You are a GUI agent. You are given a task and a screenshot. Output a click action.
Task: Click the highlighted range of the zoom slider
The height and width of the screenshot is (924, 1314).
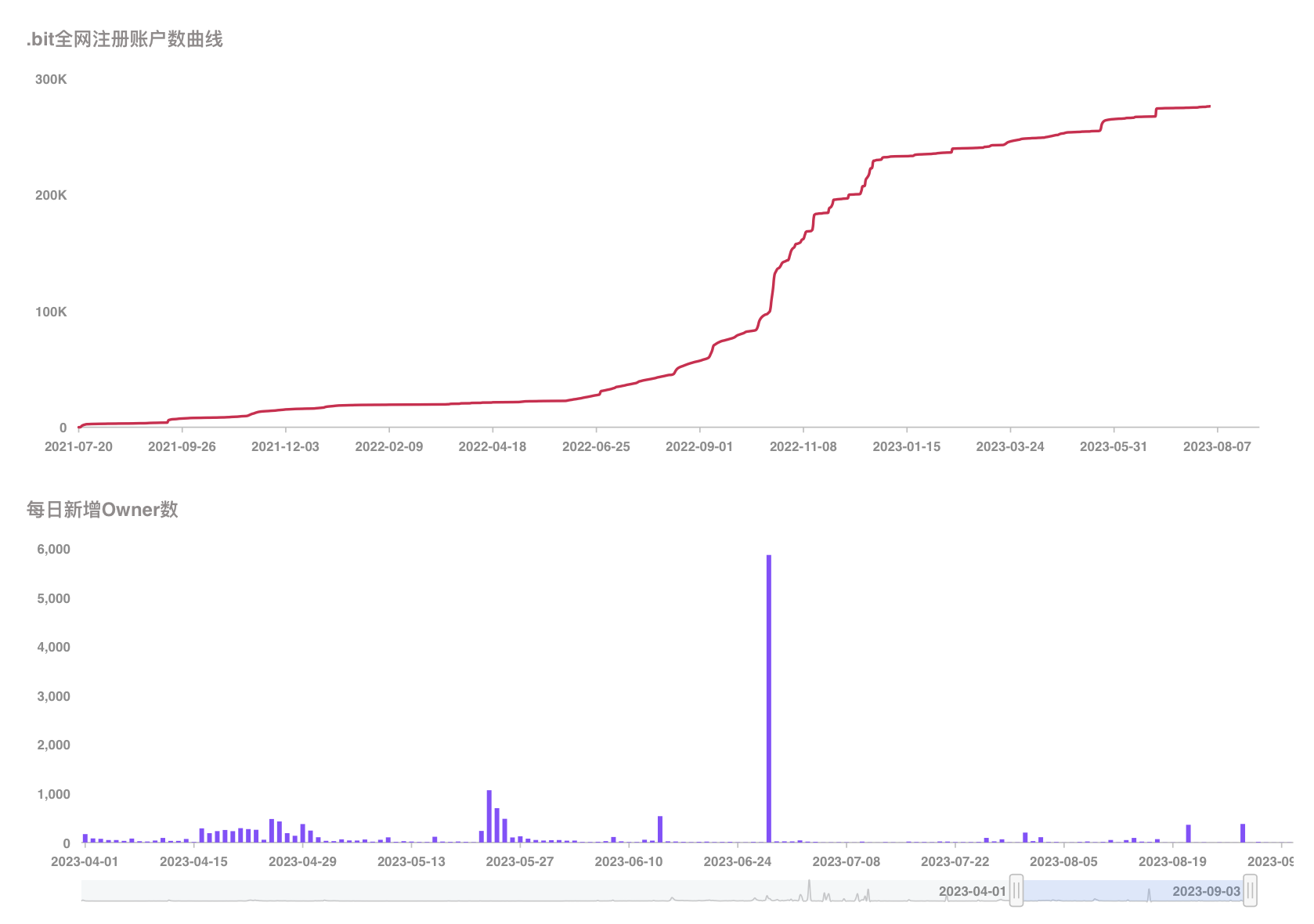(x=1133, y=890)
